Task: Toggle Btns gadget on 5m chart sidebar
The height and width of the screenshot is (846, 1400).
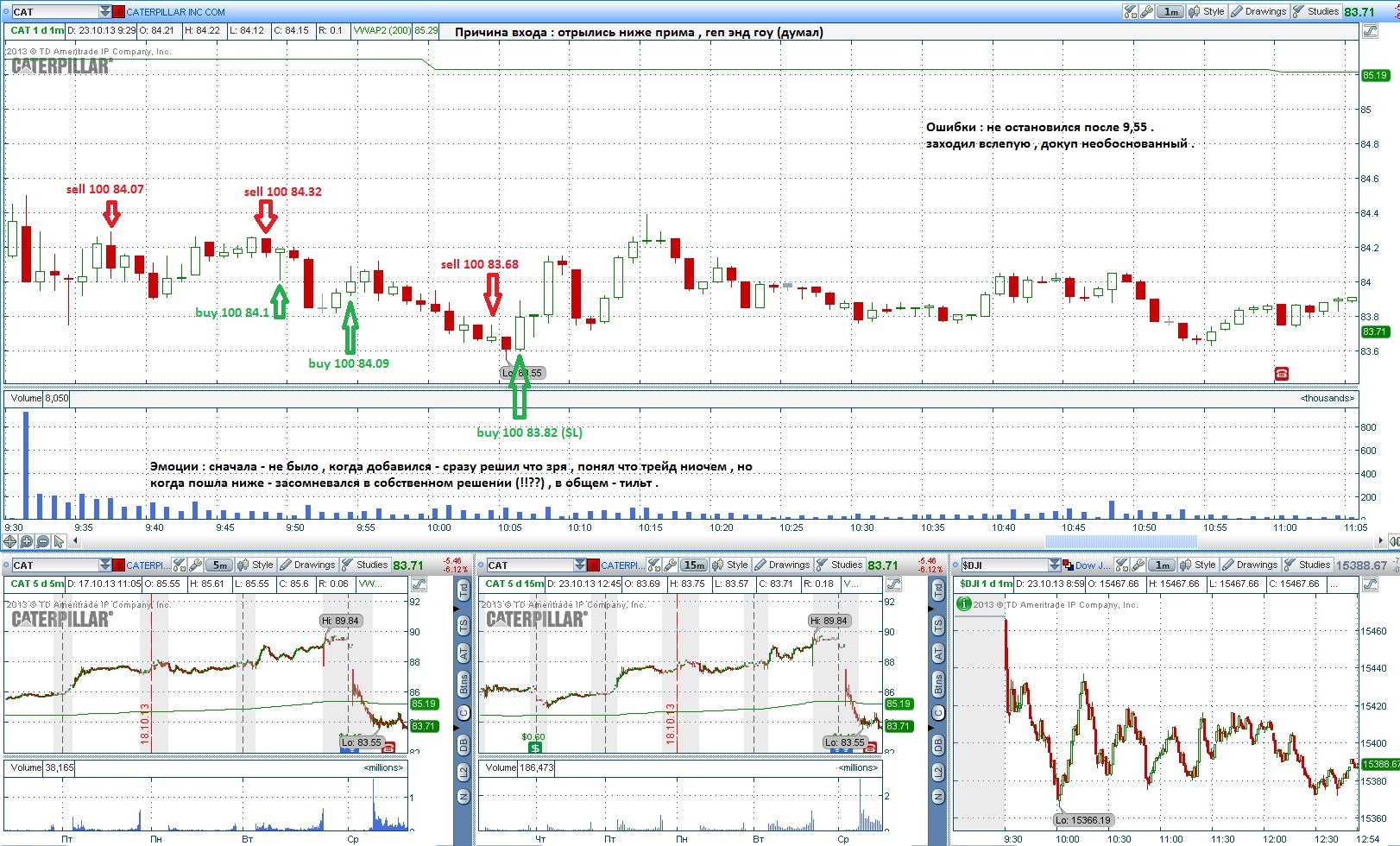Action: pyautogui.click(x=464, y=685)
